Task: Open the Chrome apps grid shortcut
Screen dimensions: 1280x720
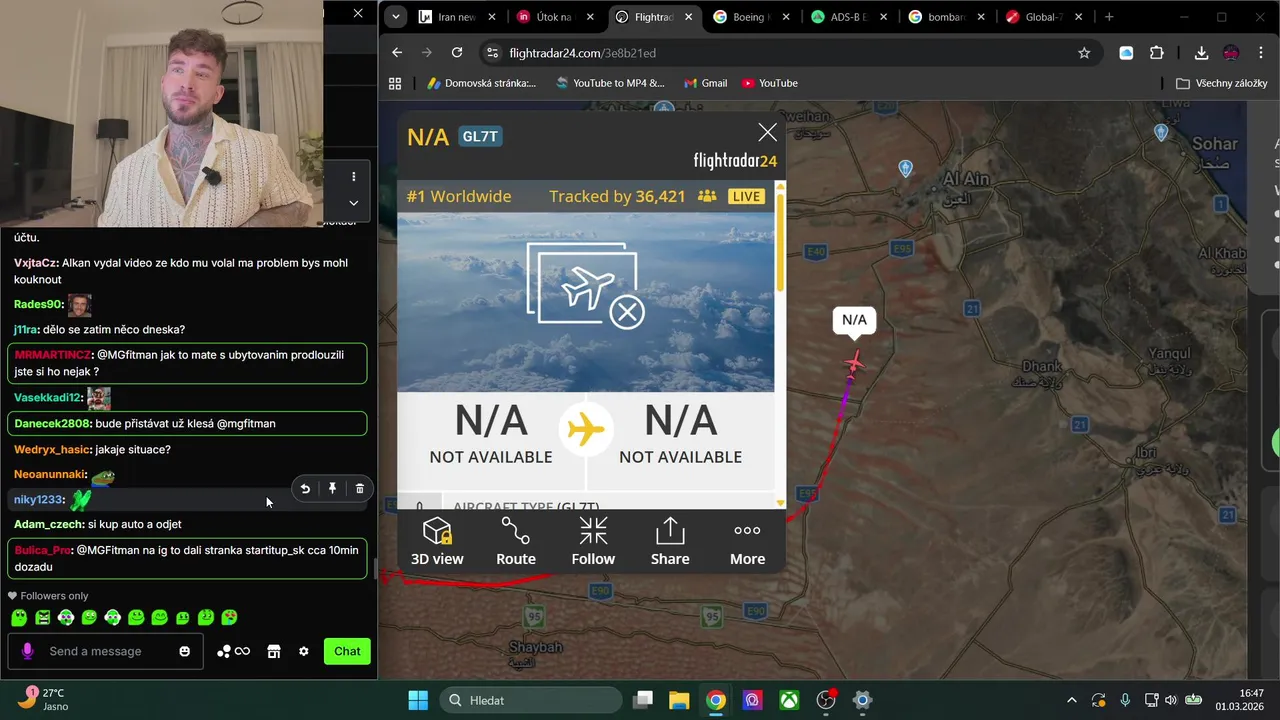Action: 395,83
